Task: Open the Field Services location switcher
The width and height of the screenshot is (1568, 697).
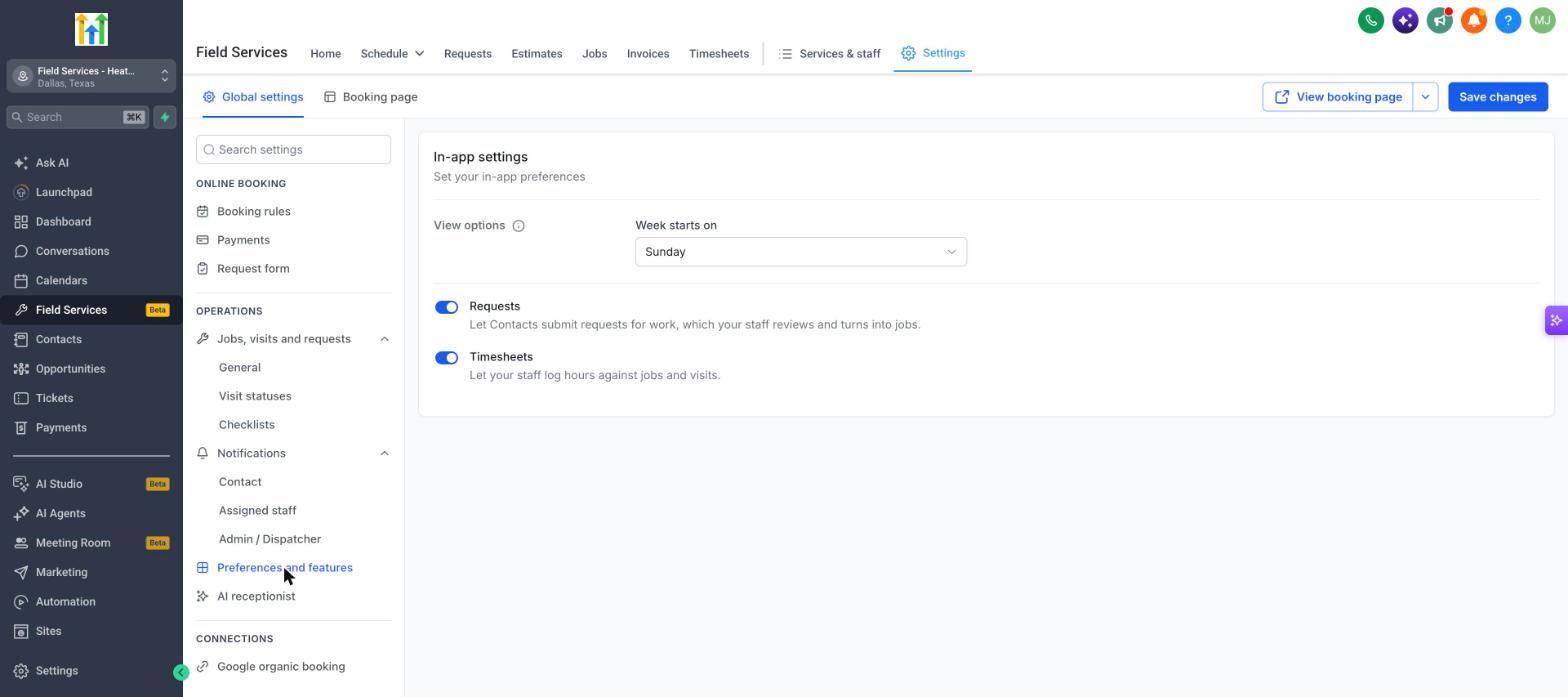Action: (91, 76)
